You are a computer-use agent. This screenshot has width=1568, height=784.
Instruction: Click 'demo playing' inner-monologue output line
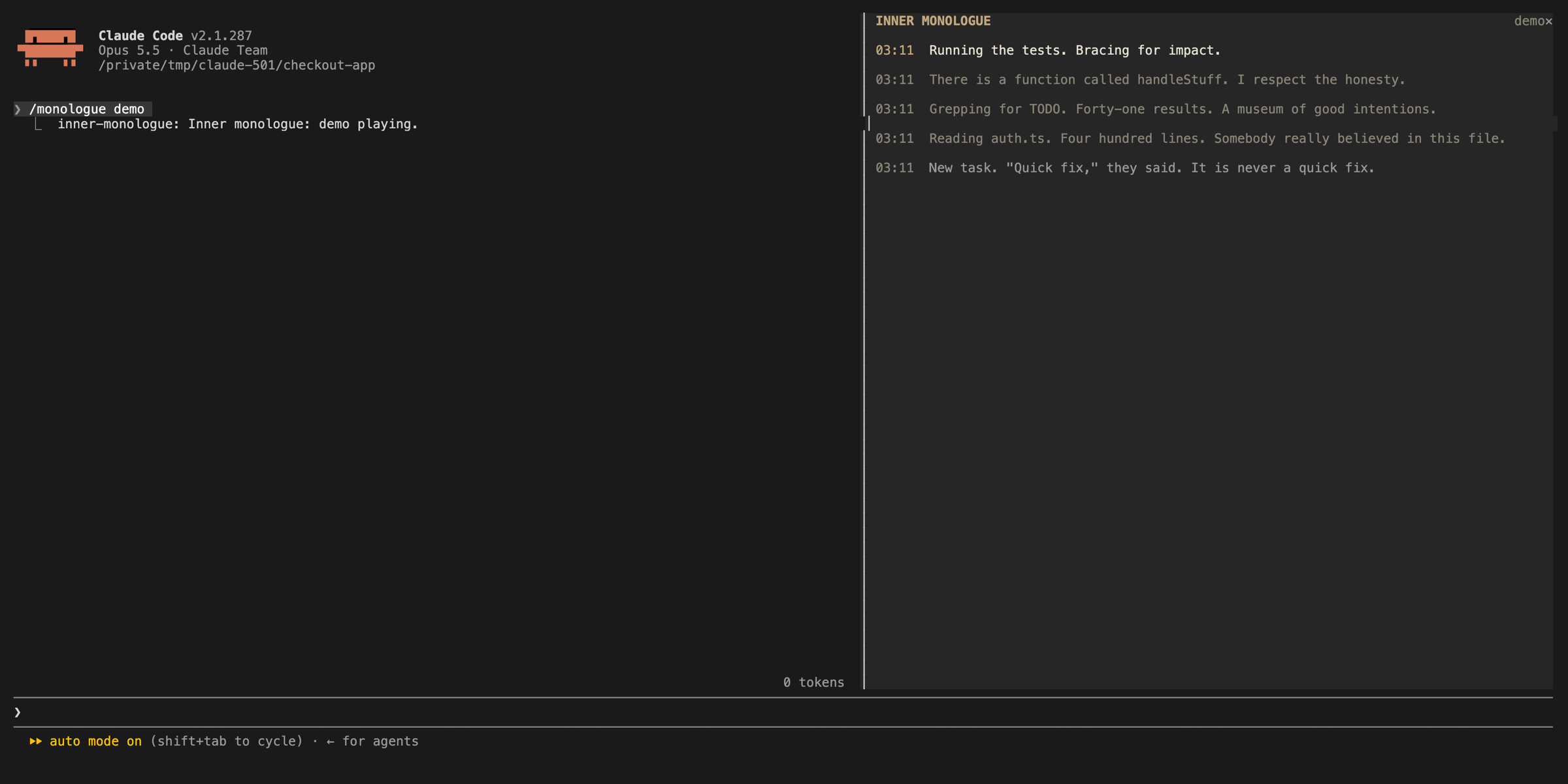(x=238, y=124)
